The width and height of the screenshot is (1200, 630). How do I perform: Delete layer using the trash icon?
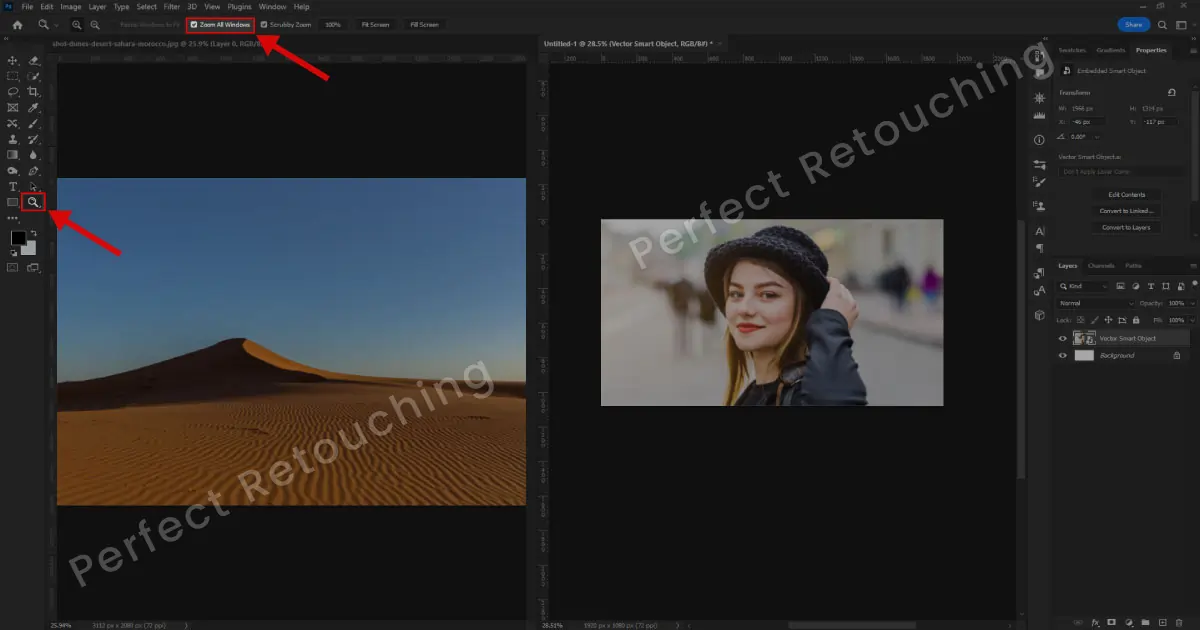click(1178, 622)
